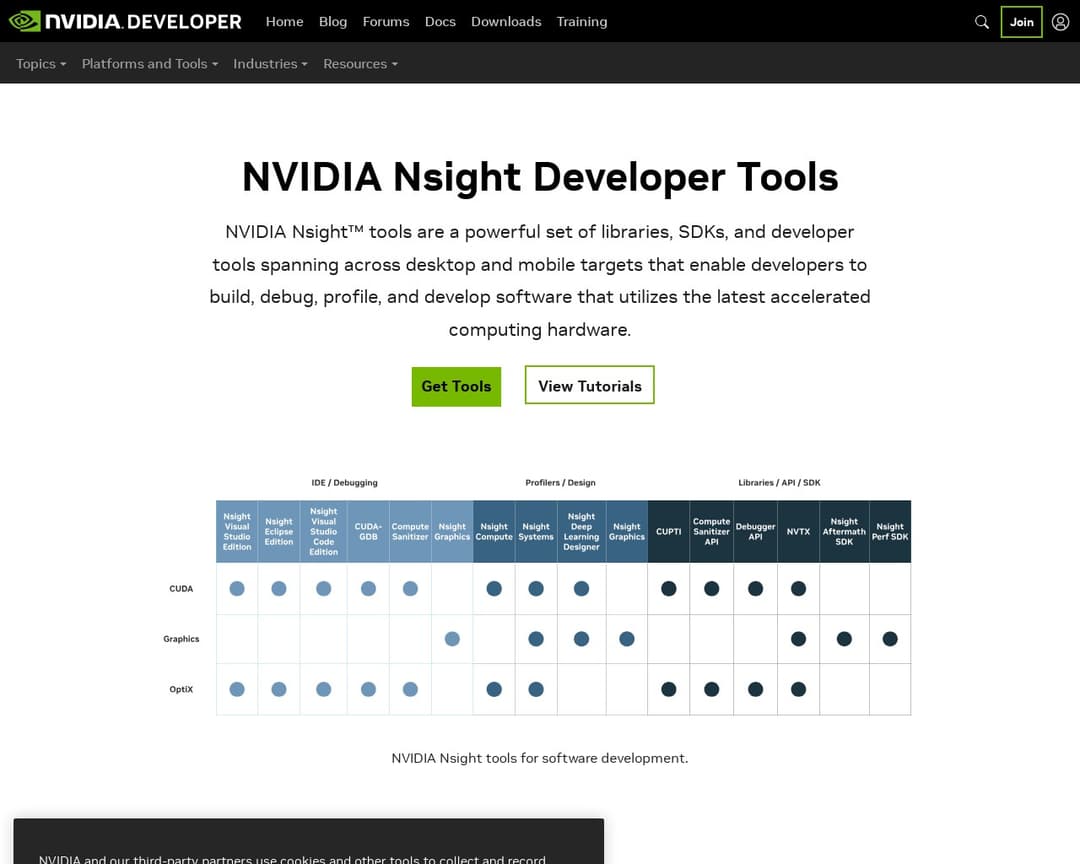Click the Graphics dot under Nsight Perf SDK
Viewport: 1080px width, 864px height.
890,639
